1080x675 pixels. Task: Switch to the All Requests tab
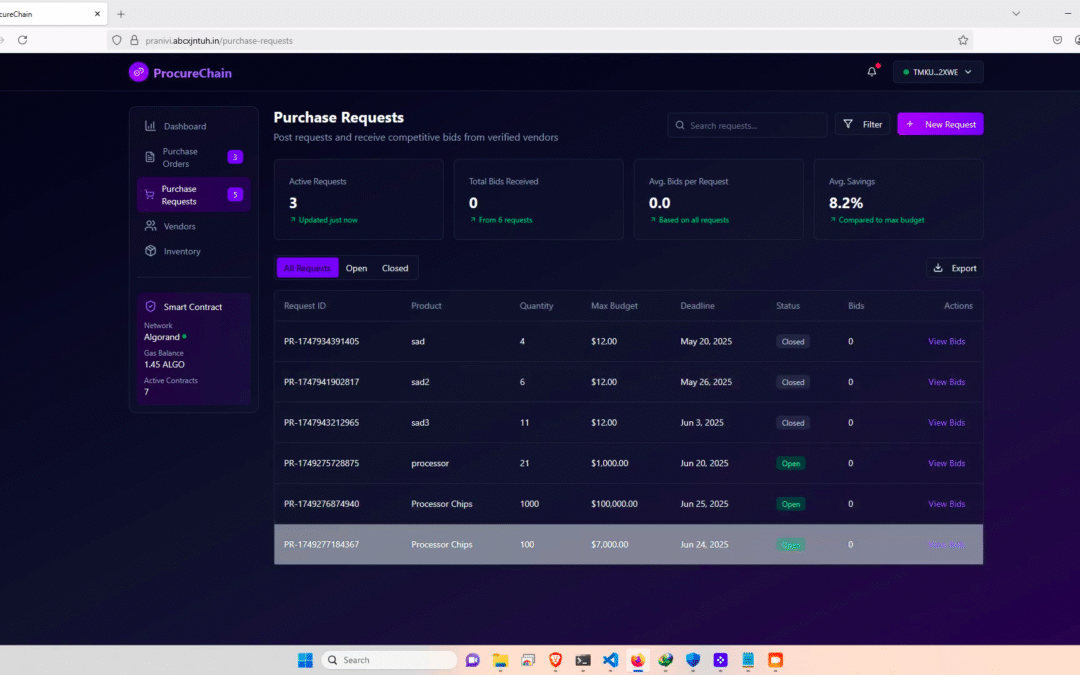[x=306, y=267]
